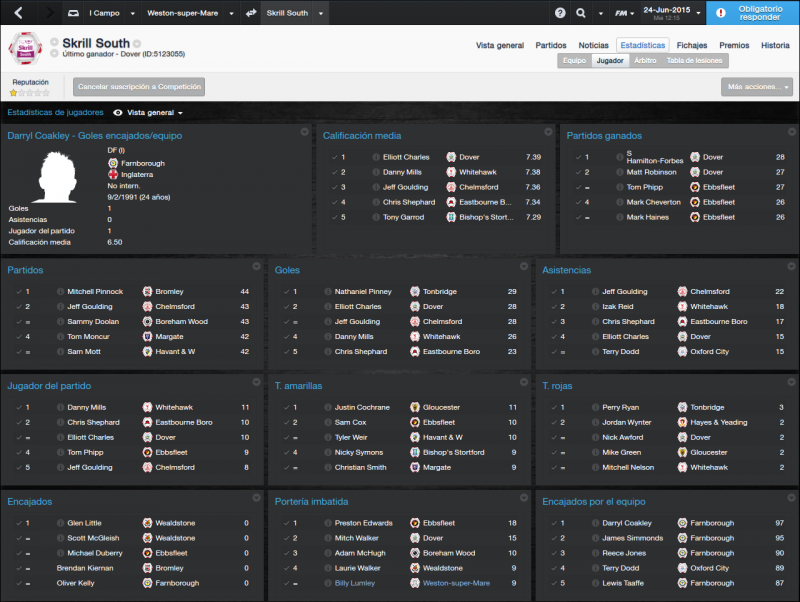Image resolution: width=800 pixels, height=602 pixels.
Task: Click Gloucester badge beside Justin Cochrane
Action: point(415,407)
